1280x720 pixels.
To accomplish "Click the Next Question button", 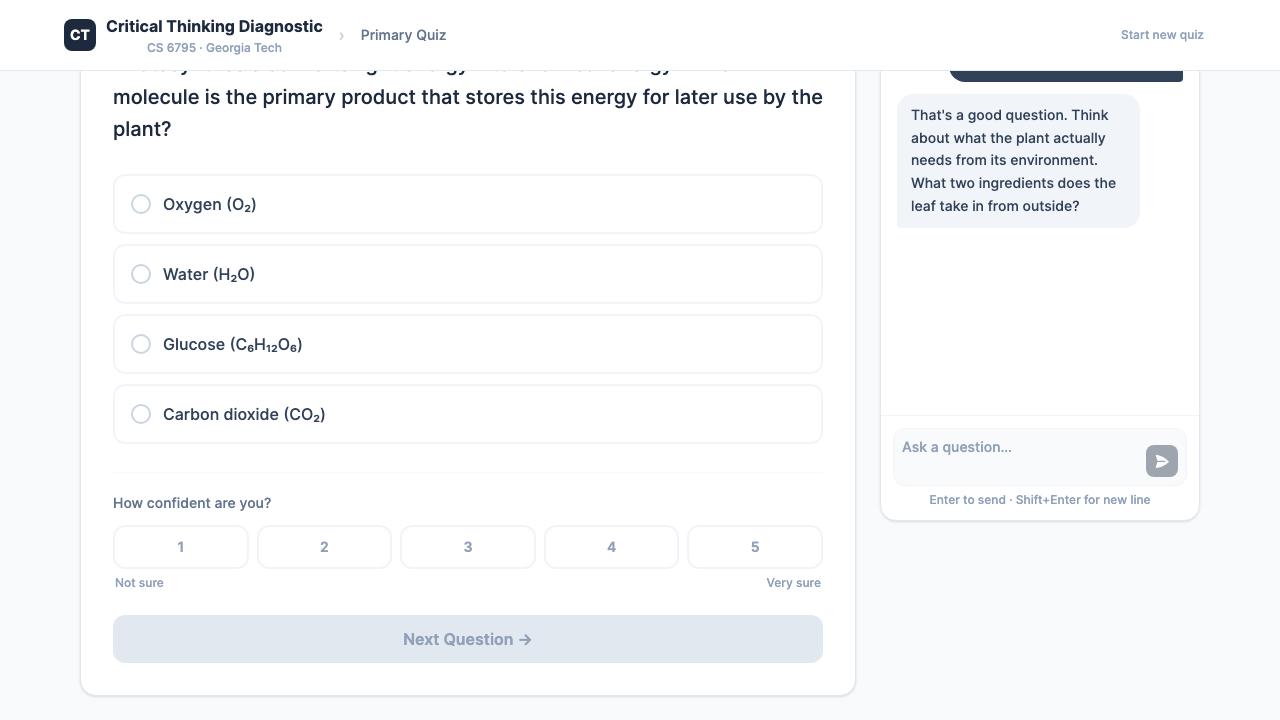I will click(467, 639).
